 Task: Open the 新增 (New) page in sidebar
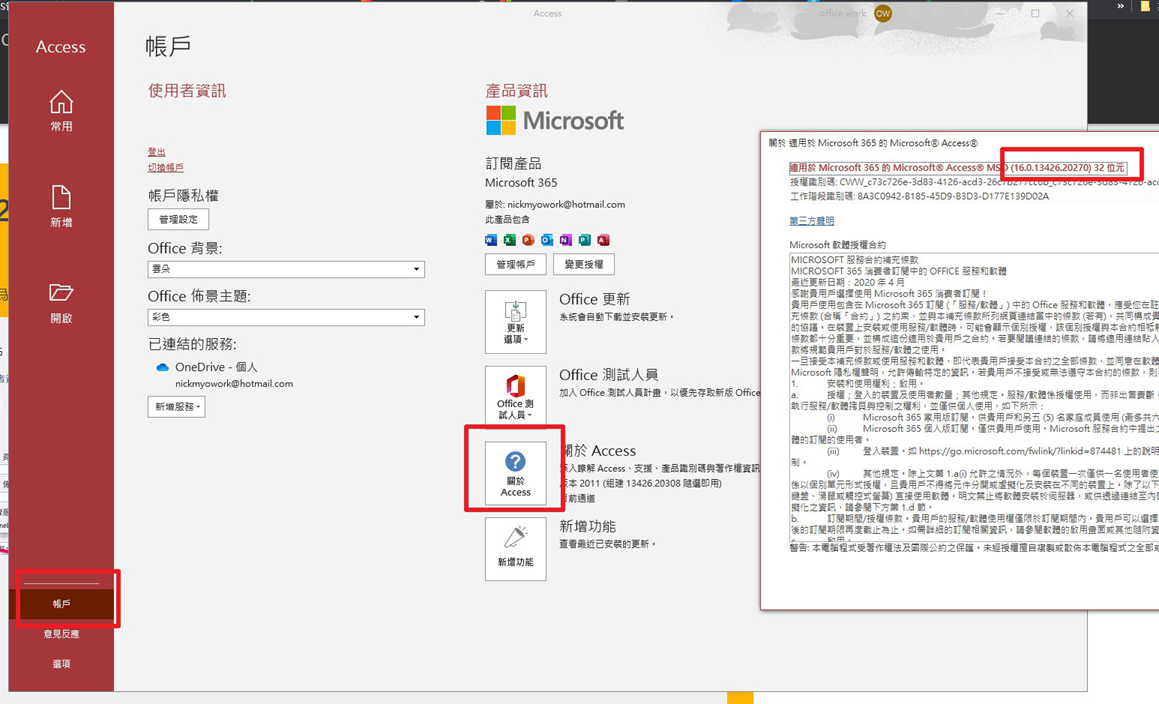(x=61, y=206)
